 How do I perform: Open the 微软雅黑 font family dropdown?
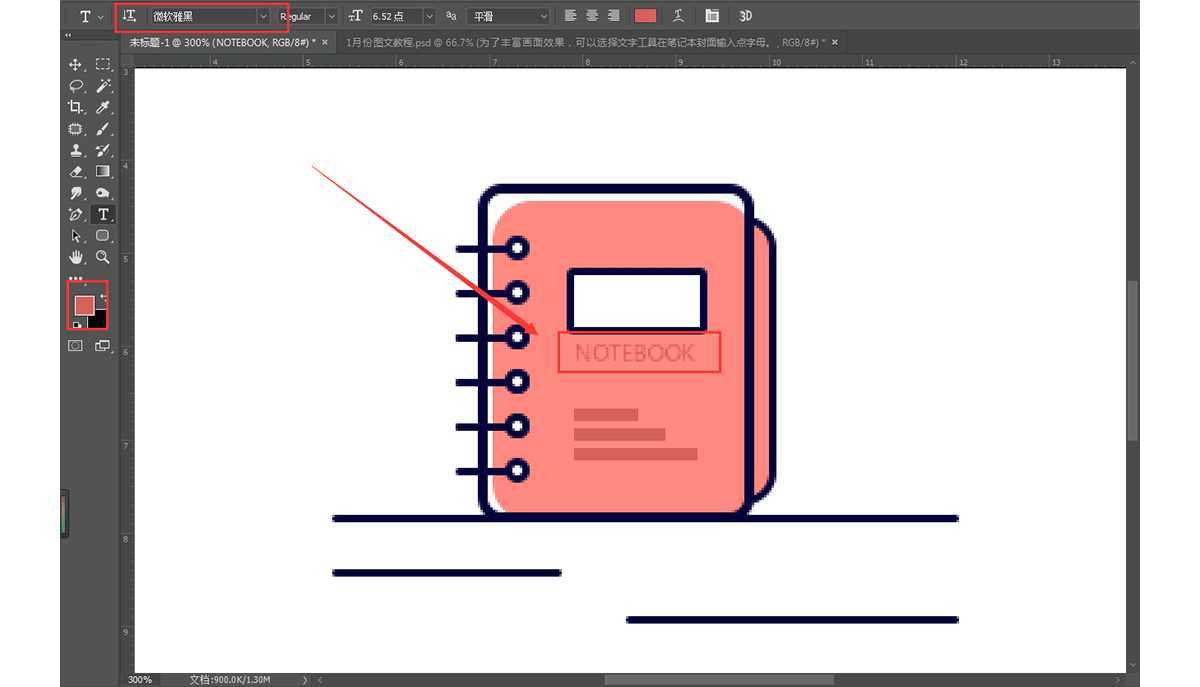click(x=263, y=16)
